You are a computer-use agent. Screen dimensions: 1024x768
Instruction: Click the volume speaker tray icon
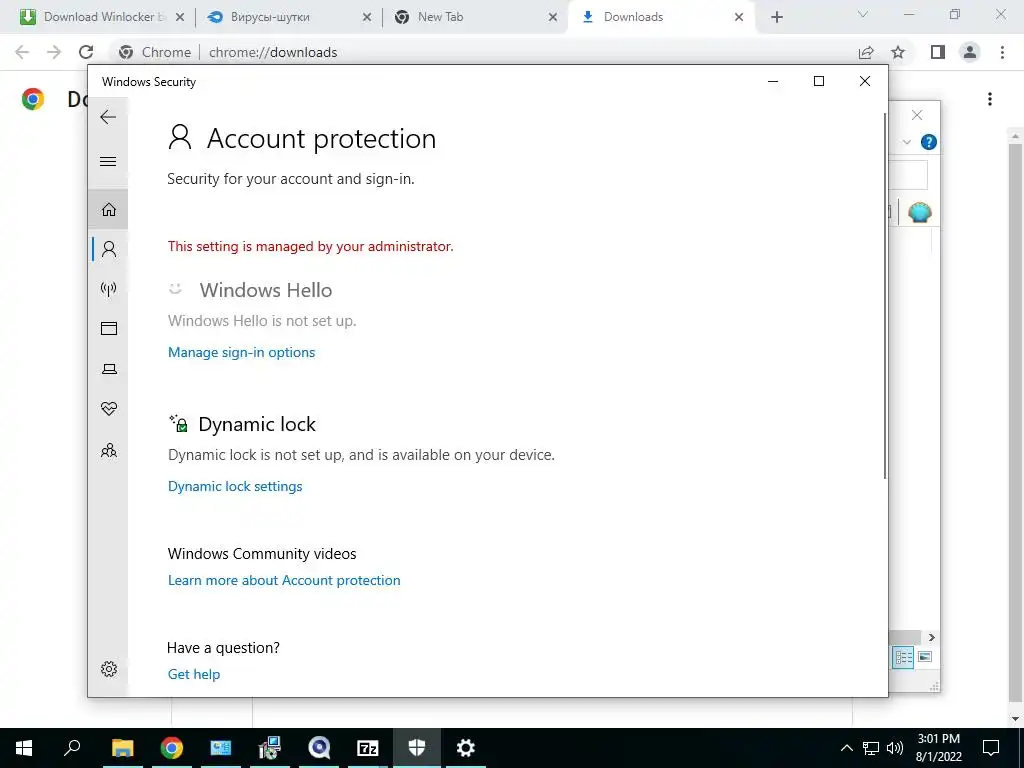pyautogui.click(x=895, y=748)
